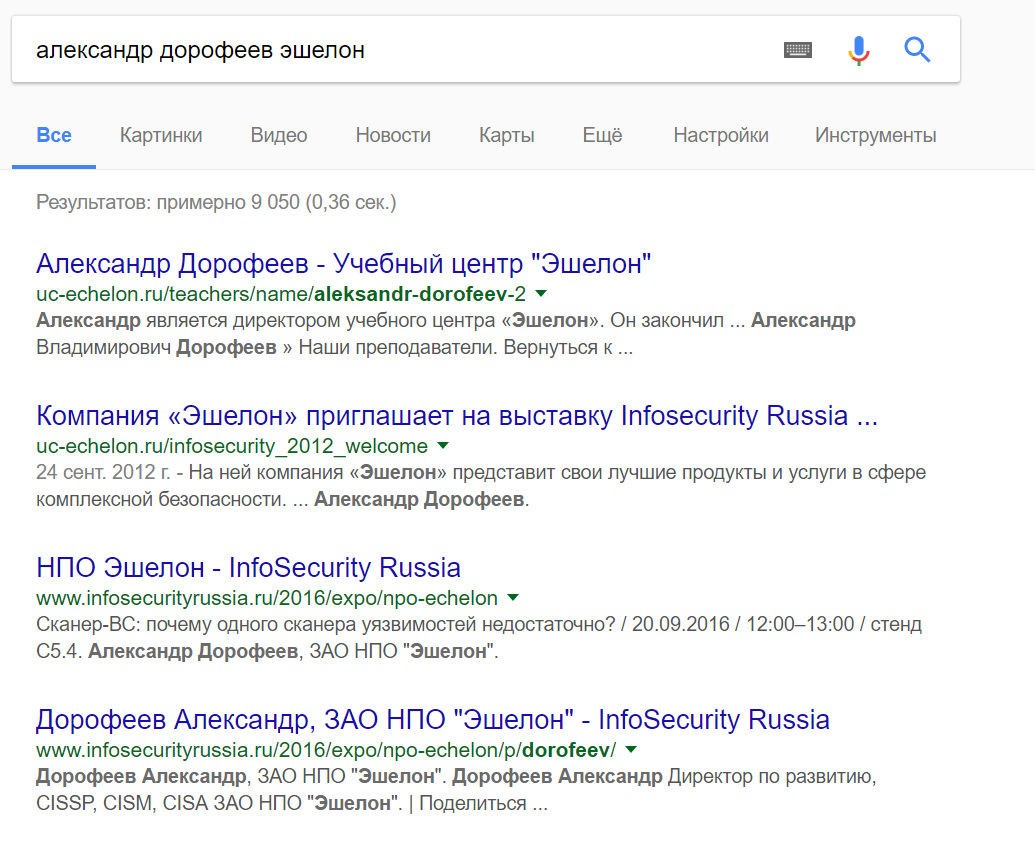The height and width of the screenshot is (854, 1035).
Task: Click snippet starting '24 сент. 2012 г.'
Action: [481, 486]
